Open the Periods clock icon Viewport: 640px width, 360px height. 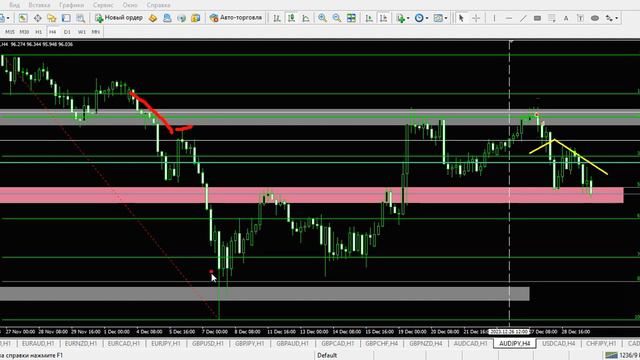coord(419,18)
